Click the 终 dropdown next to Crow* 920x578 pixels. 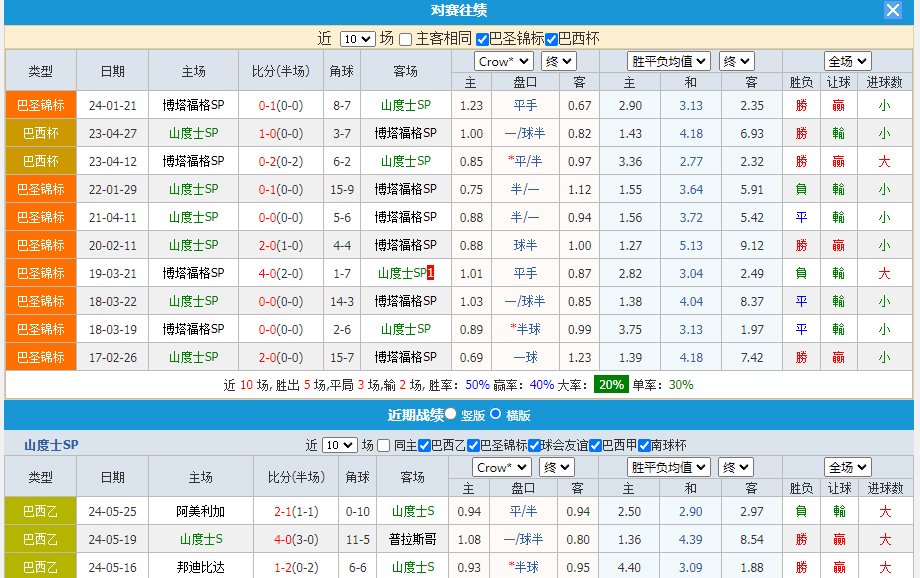[558, 60]
